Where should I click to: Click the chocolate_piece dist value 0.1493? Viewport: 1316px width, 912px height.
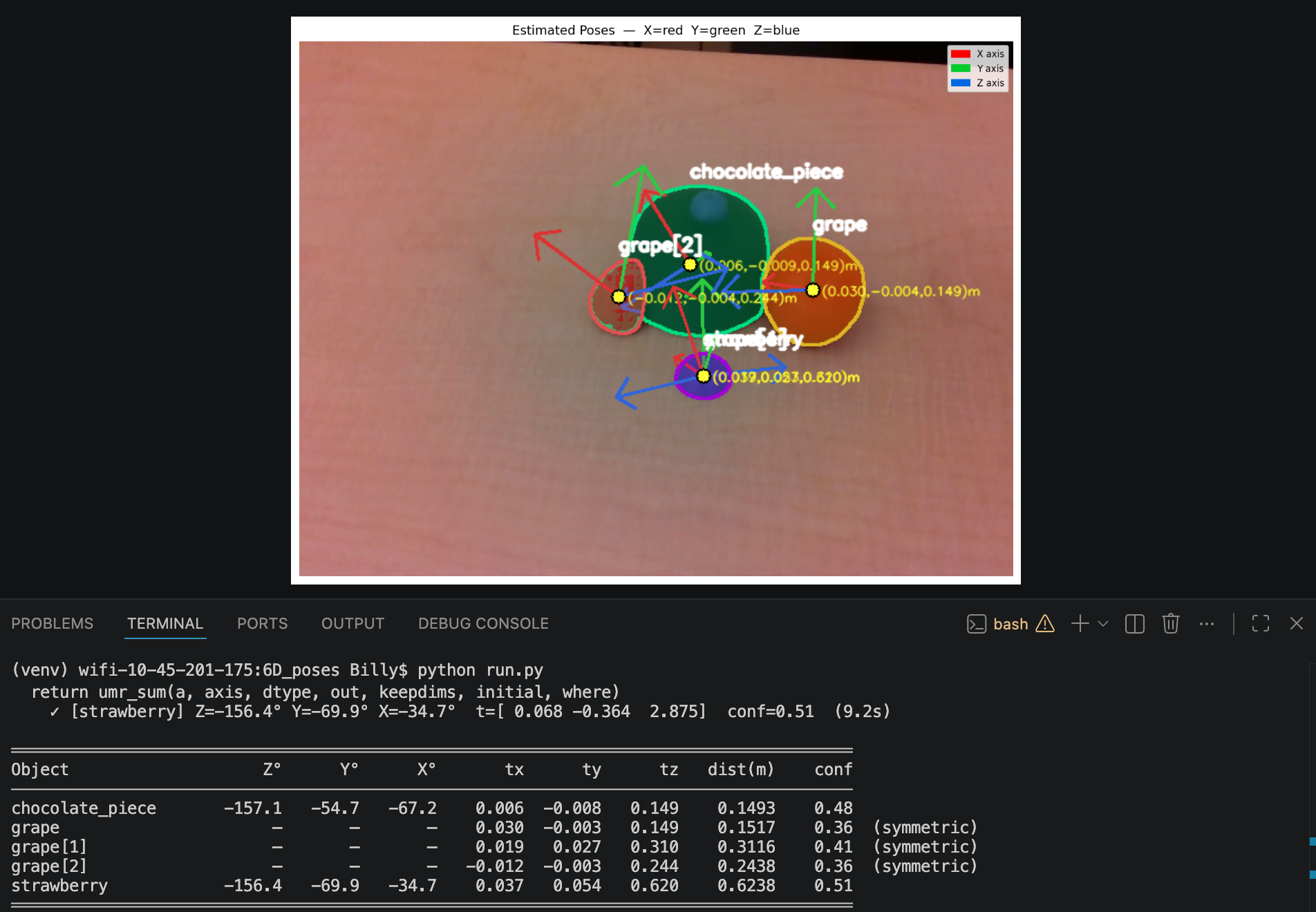pyautogui.click(x=746, y=808)
